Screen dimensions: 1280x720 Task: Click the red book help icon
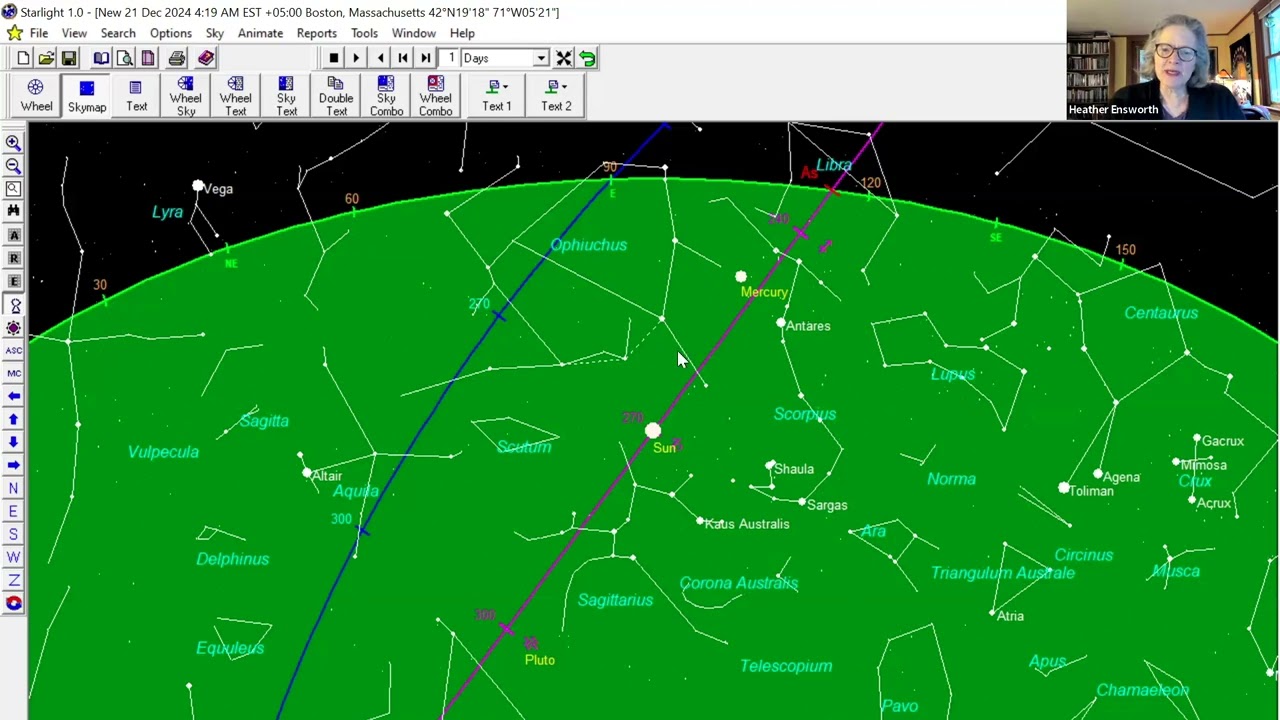[x=206, y=58]
